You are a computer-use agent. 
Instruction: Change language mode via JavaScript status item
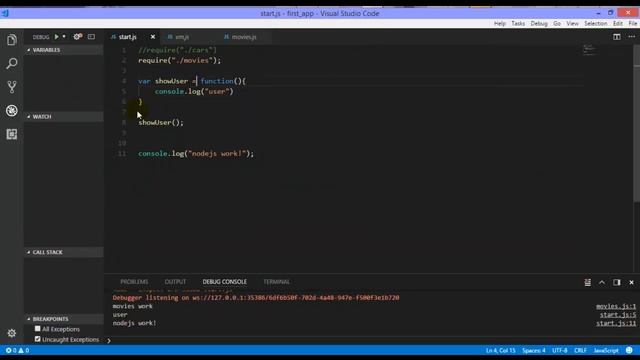(606, 351)
